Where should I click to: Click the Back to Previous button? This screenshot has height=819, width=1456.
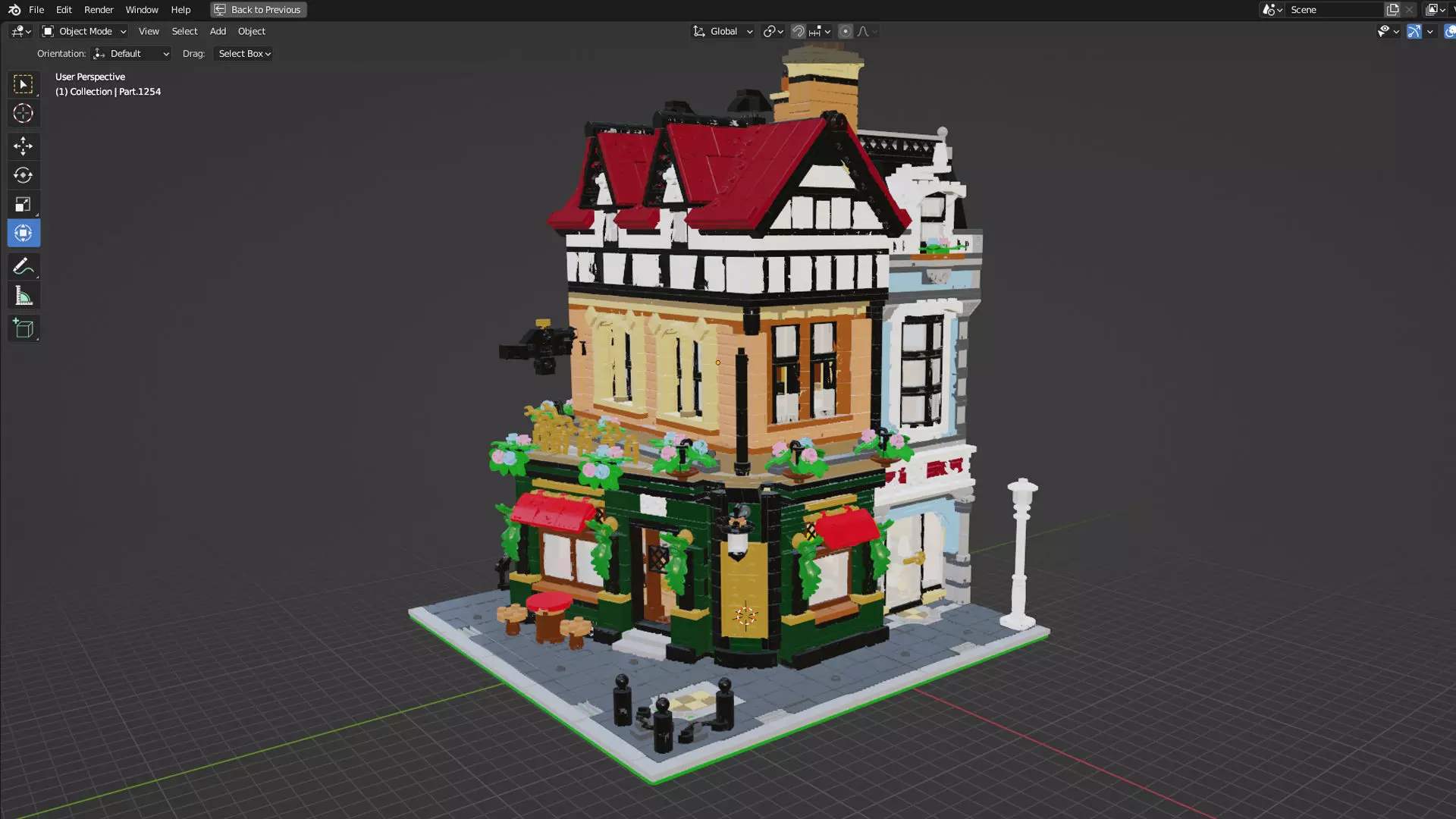point(258,10)
